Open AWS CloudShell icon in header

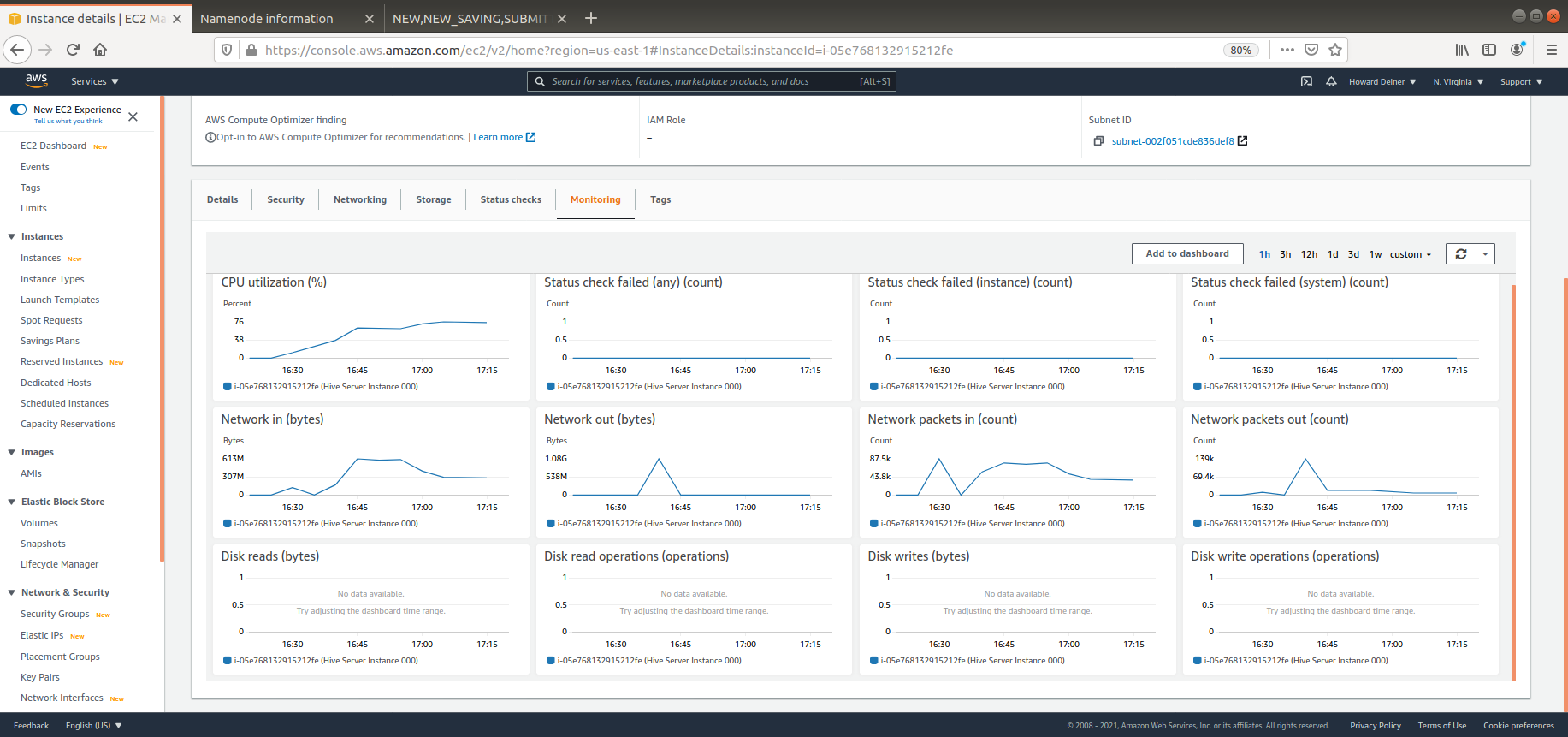coord(1306,82)
